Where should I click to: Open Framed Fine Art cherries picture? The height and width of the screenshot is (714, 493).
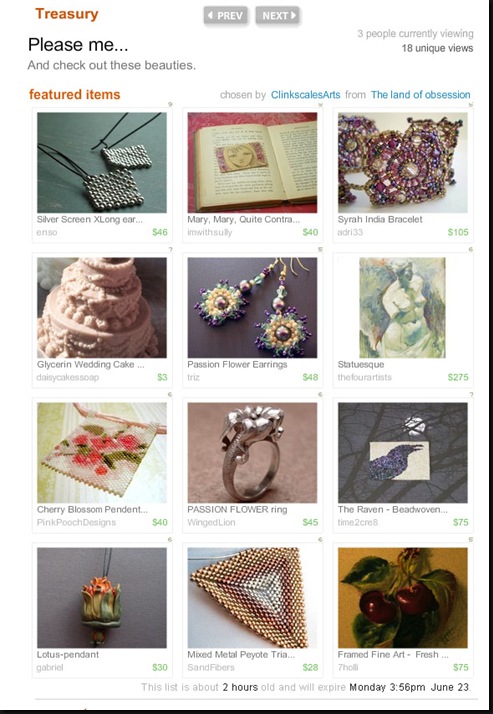tap(402, 598)
